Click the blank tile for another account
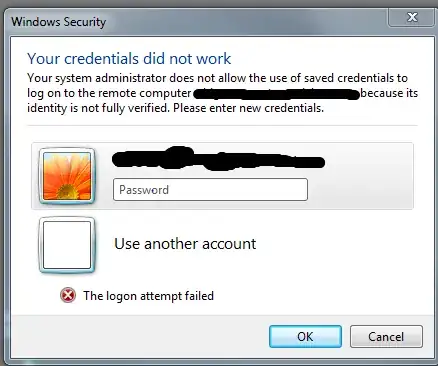 click(67, 245)
